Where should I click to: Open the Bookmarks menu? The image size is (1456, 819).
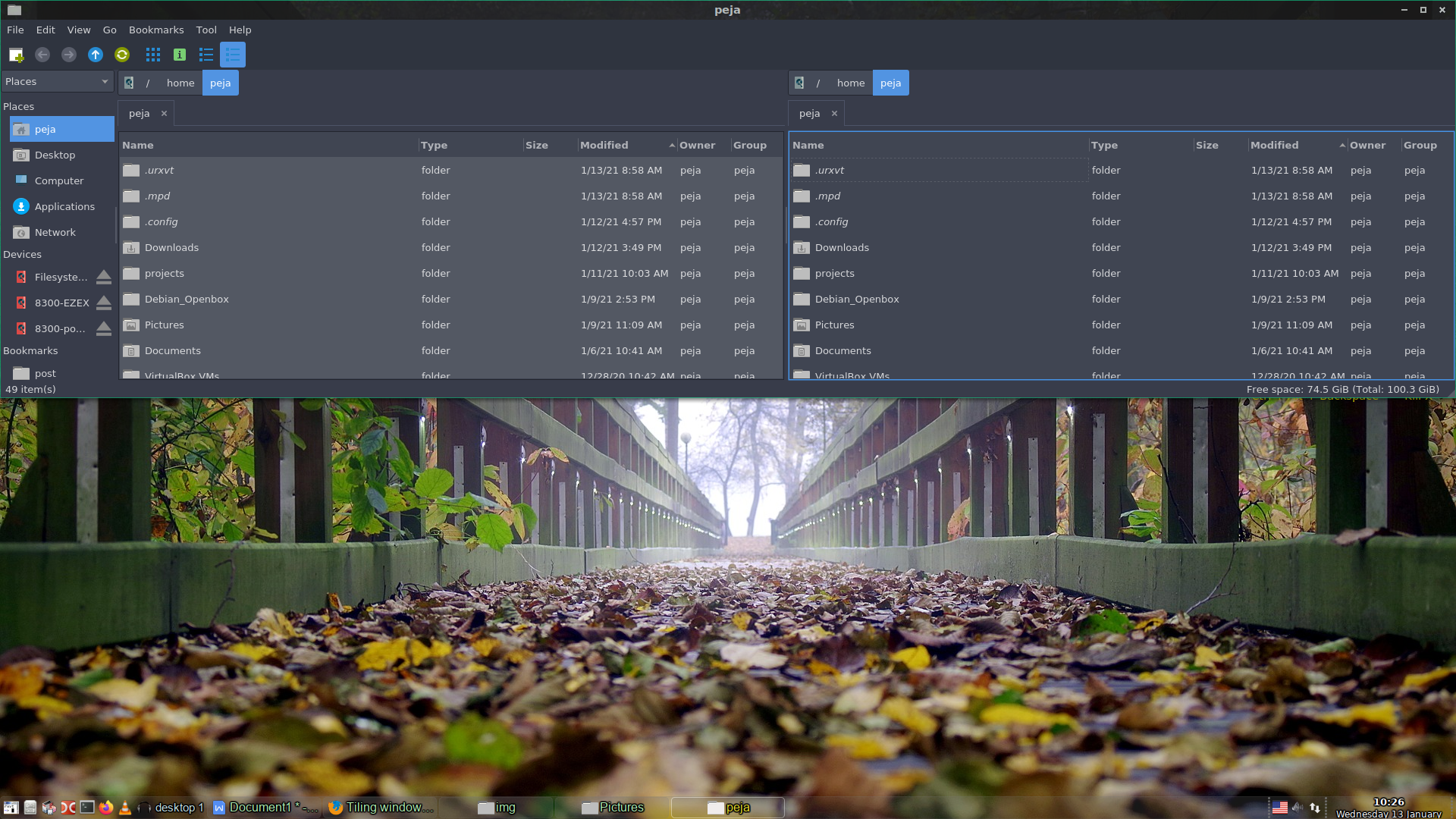156,30
